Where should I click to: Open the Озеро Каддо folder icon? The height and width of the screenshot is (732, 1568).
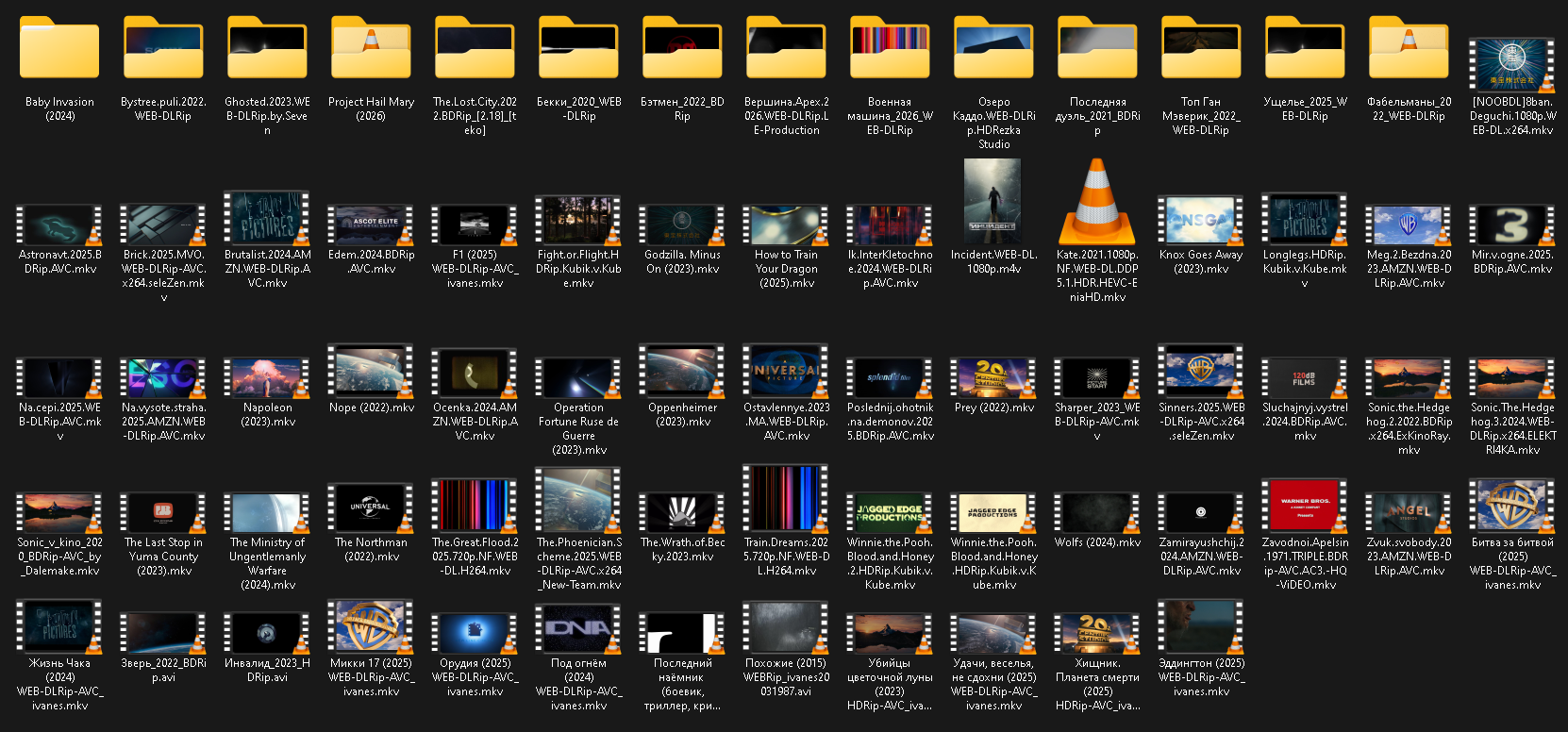tap(993, 47)
